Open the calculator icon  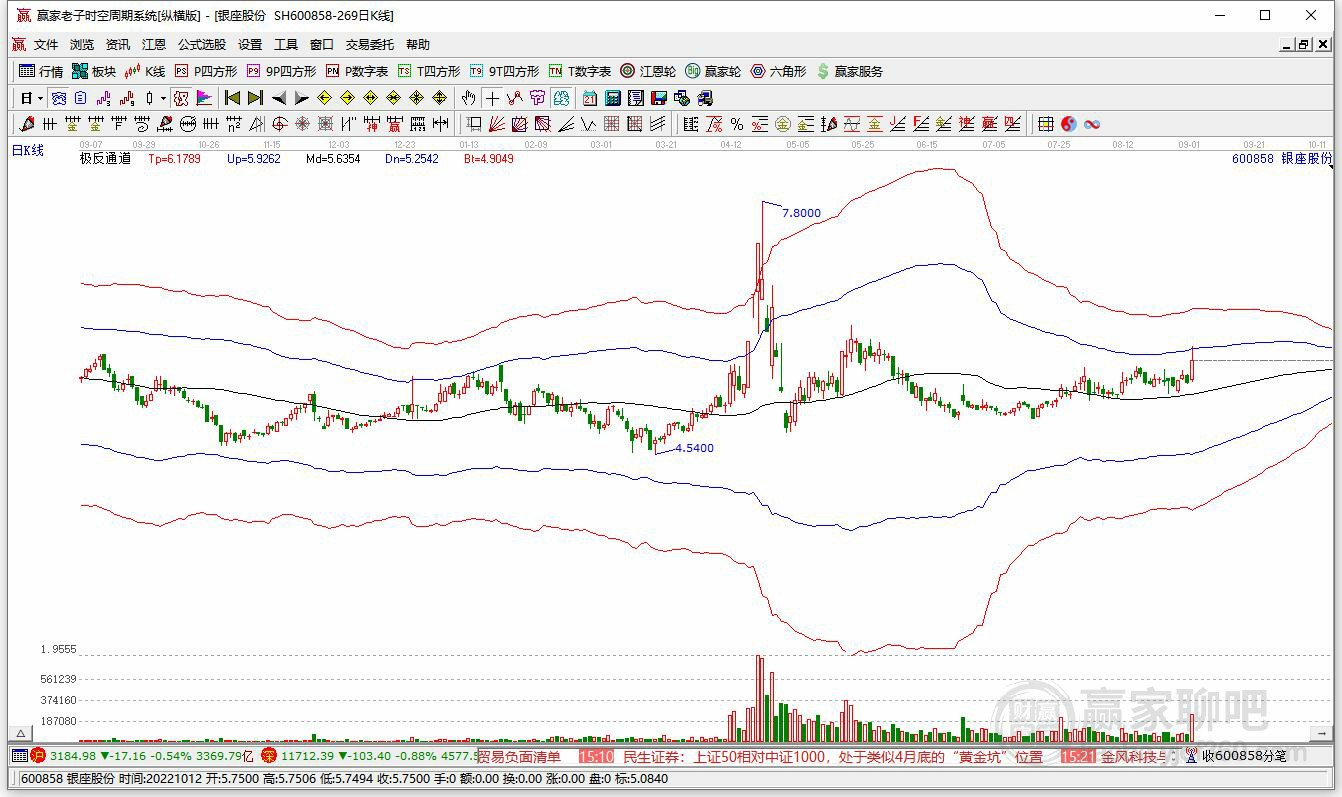point(613,98)
